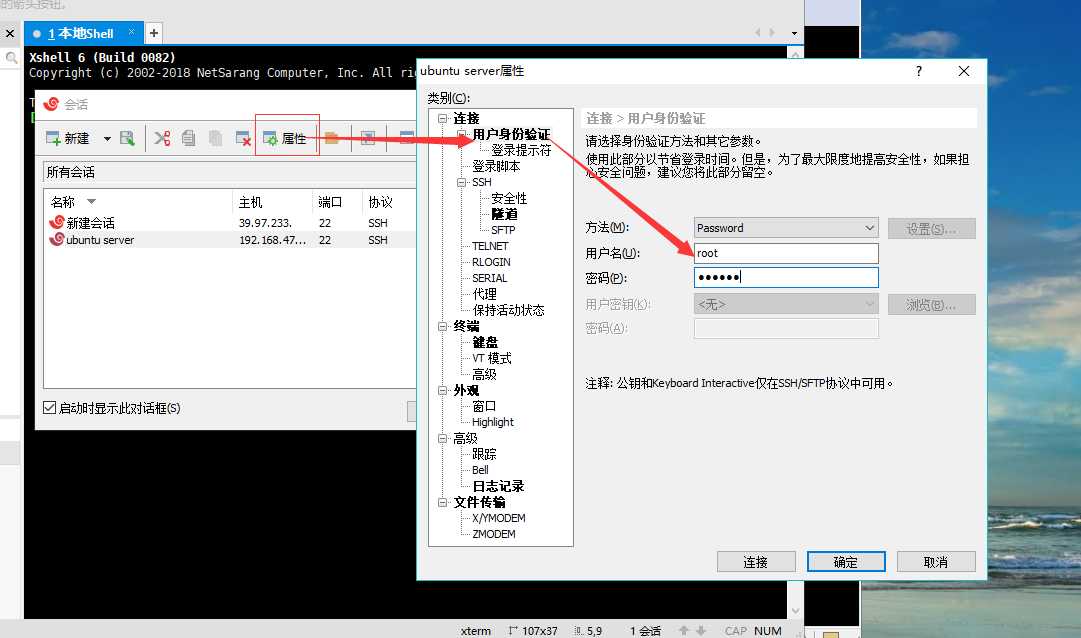Click the import icon next to folder icon
This screenshot has height=638, width=1081.
point(368,139)
